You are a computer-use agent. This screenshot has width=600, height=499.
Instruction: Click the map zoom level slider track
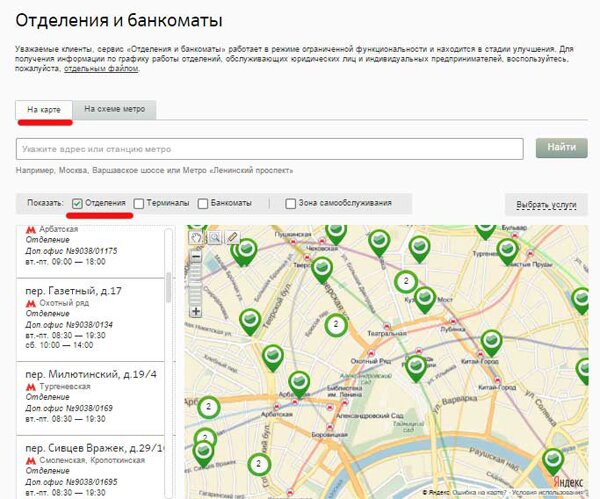tap(196, 284)
